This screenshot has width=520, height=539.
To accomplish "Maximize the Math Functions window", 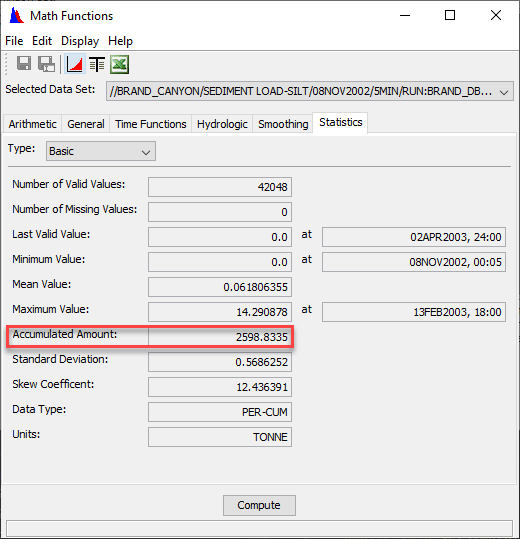I will click(x=450, y=15).
